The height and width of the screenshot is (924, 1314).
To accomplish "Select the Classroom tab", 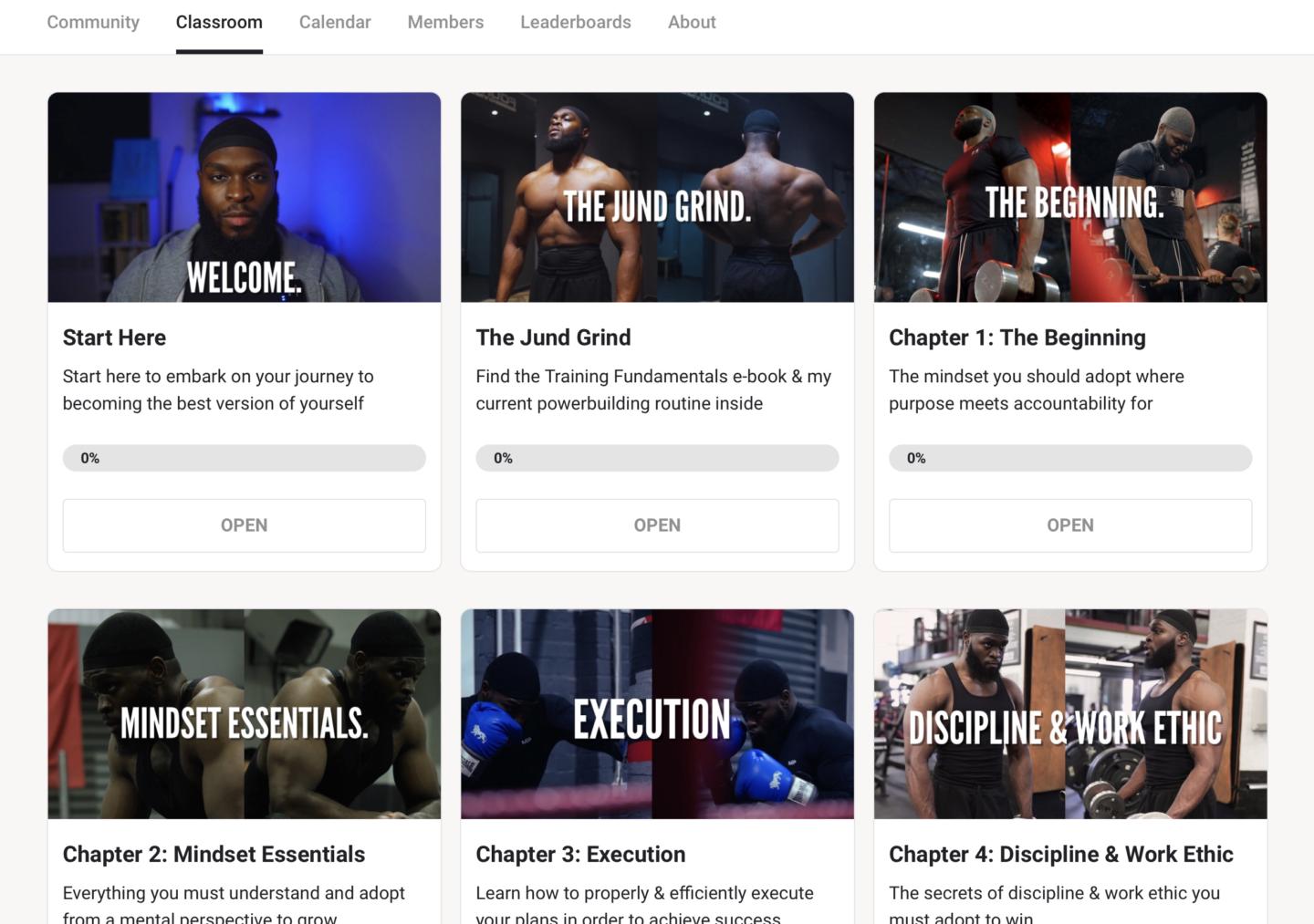I will [219, 22].
